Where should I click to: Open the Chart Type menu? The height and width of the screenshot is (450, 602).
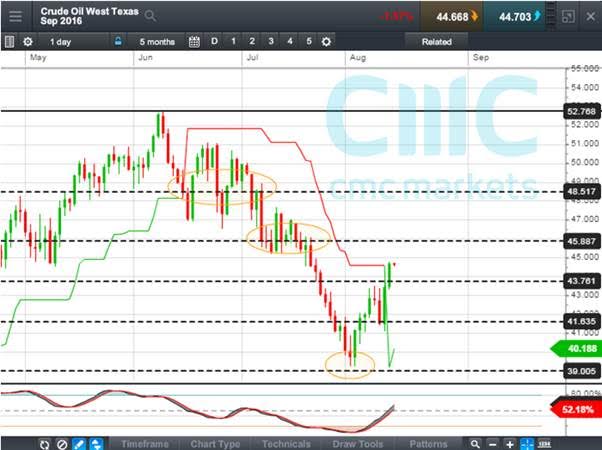[215, 444]
